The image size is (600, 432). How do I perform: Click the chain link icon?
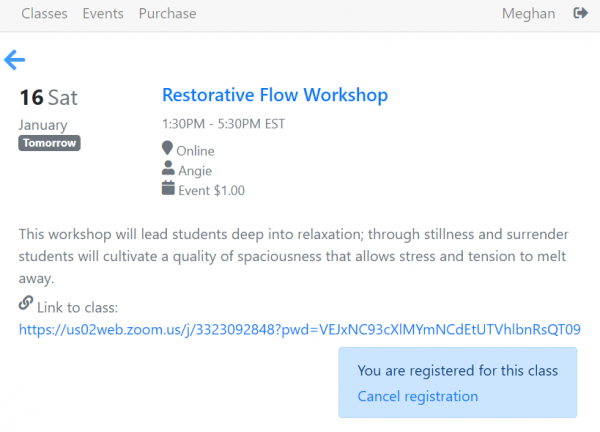pos(26,304)
